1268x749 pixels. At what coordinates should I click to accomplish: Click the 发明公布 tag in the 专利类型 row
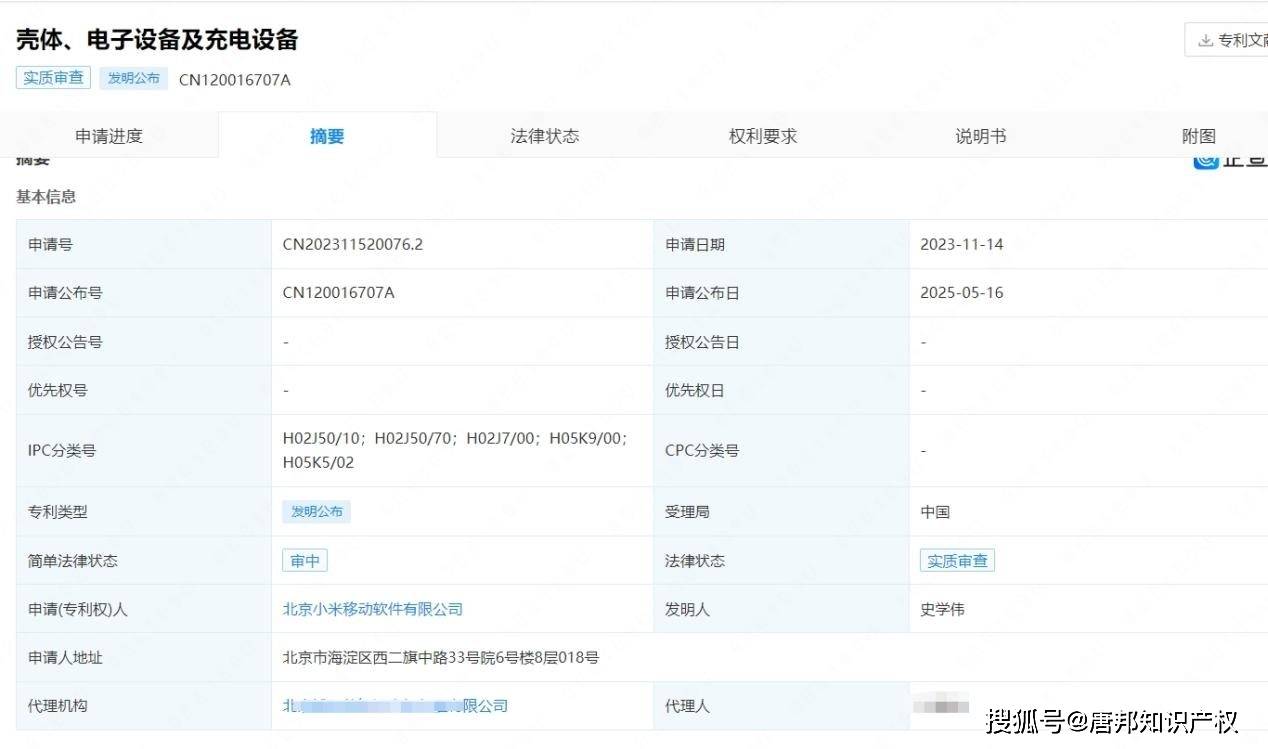click(317, 512)
